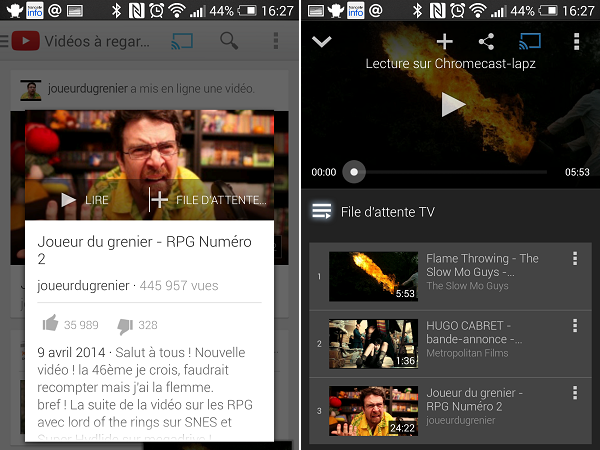The image size is (600, 450).
Task: Select HUGO CABRET bande-annonce title
Action: pyautogui.click(x=474, y=332)
